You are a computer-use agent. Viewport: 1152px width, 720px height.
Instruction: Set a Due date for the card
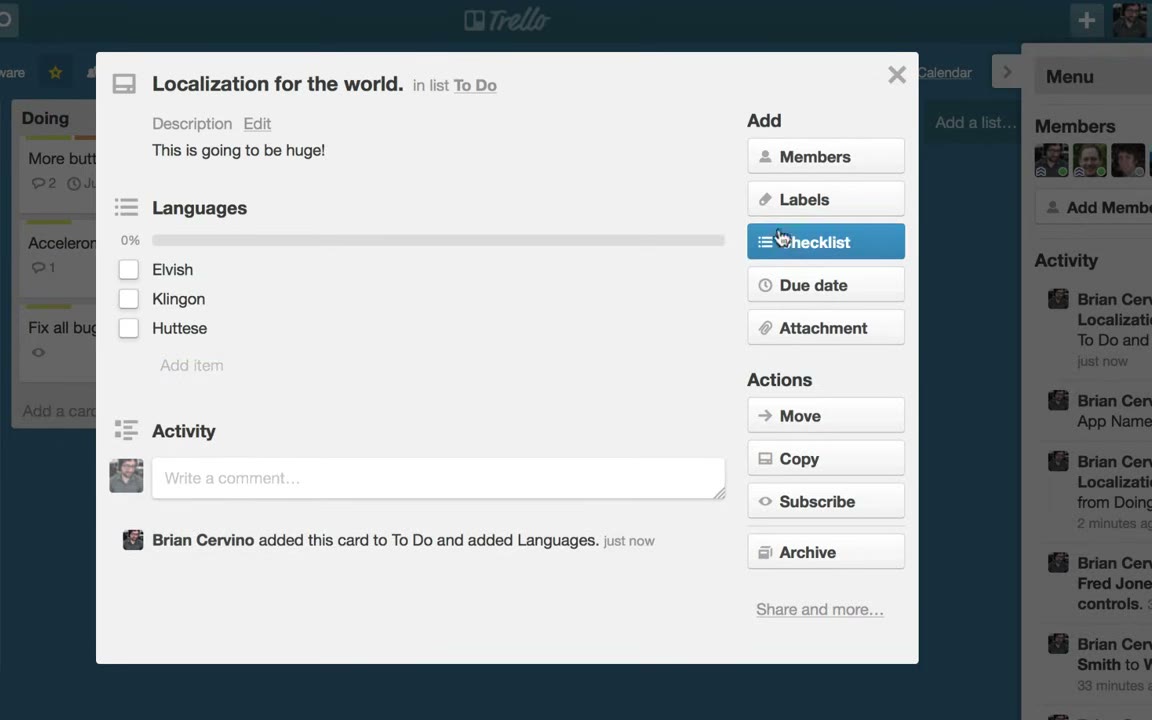(826, 285)
